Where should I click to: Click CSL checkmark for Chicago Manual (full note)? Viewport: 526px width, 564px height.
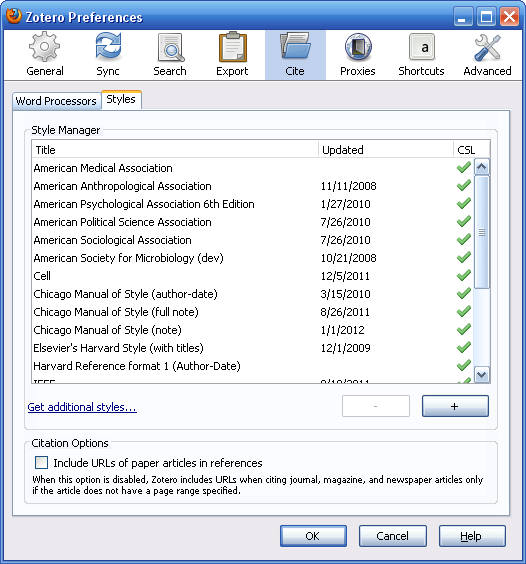tap(463, 311)
